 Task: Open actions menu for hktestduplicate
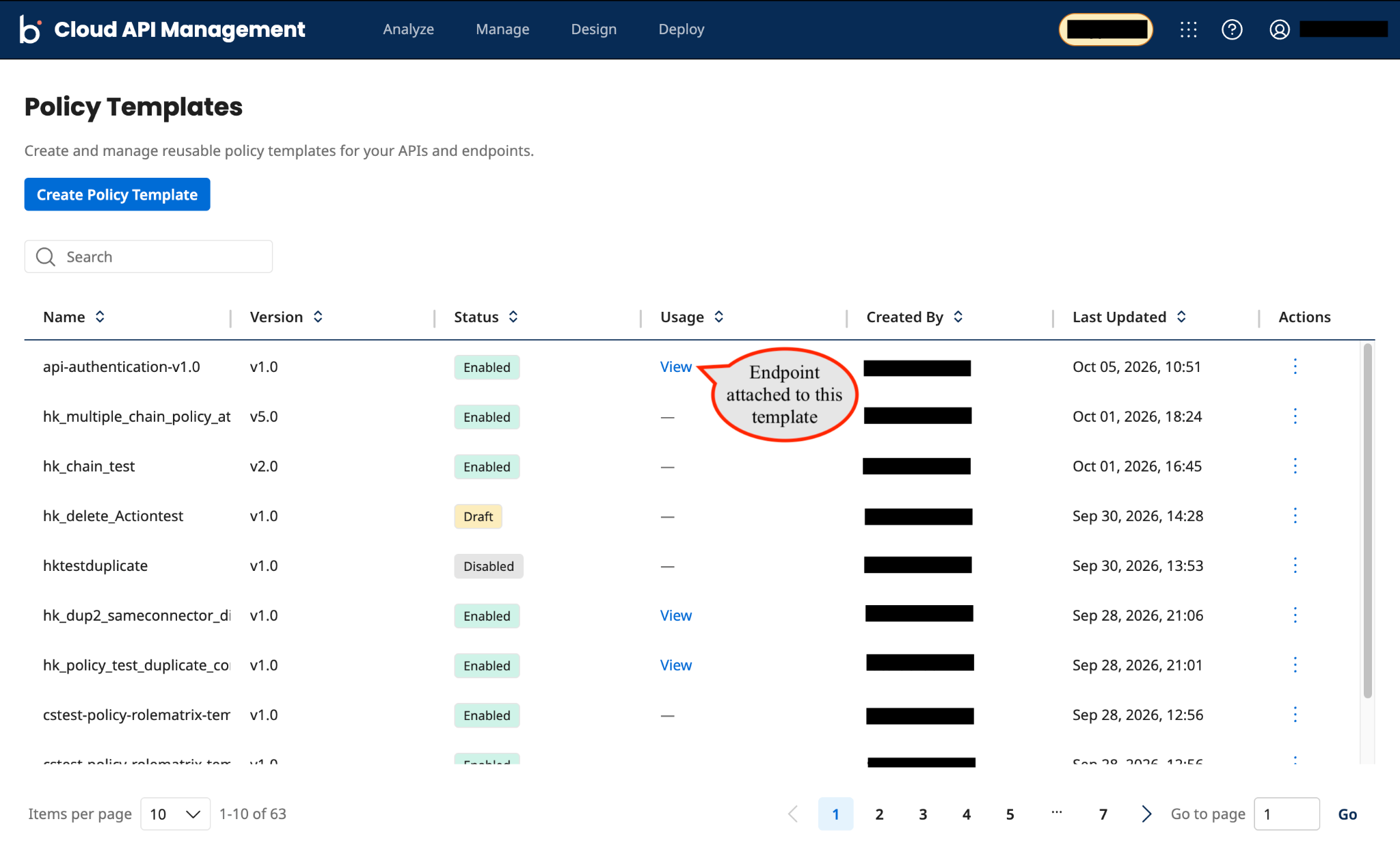coord(1295,565)
